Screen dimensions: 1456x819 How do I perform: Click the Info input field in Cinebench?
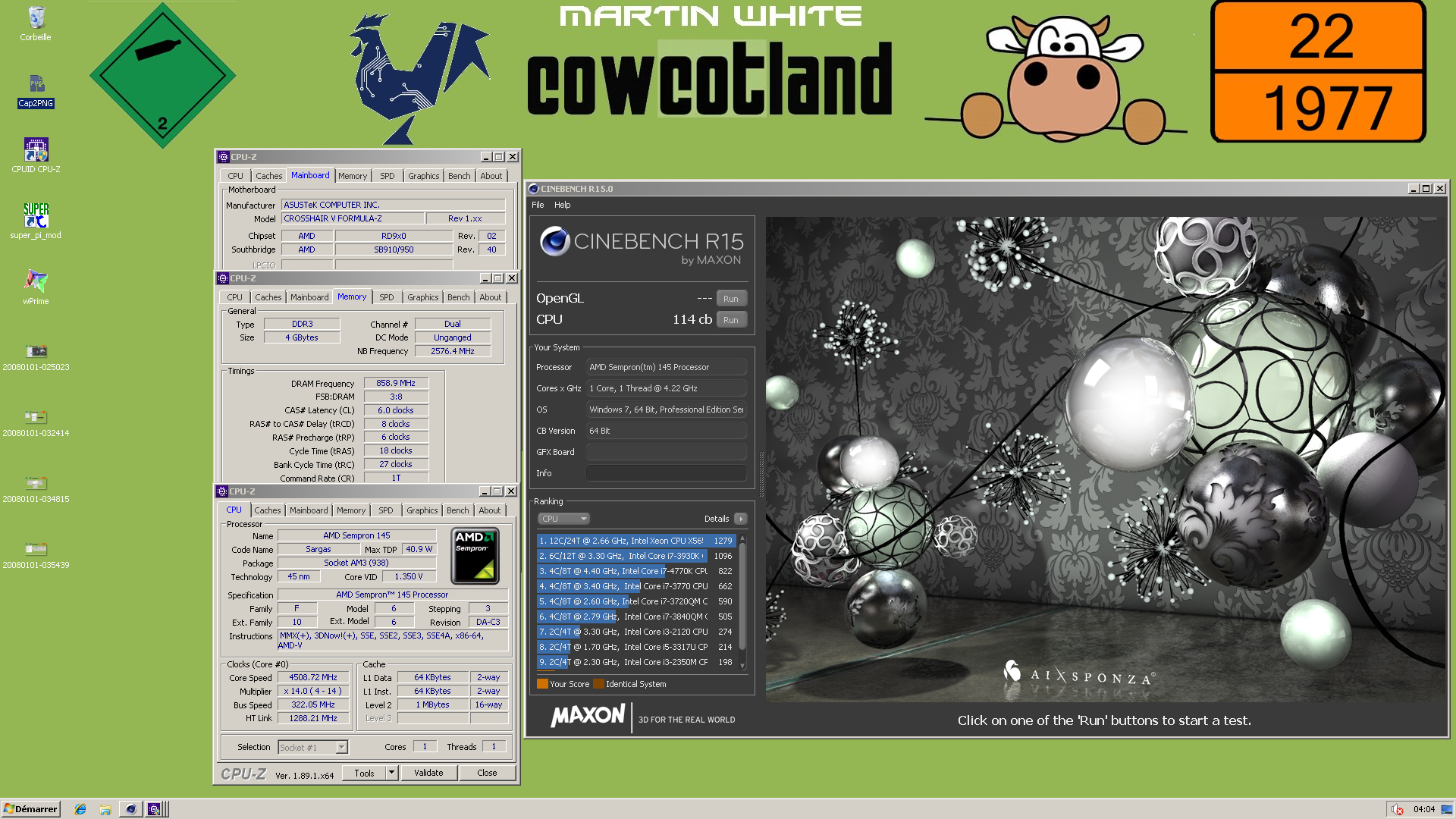pyautogui.click(x=666, y=473)
